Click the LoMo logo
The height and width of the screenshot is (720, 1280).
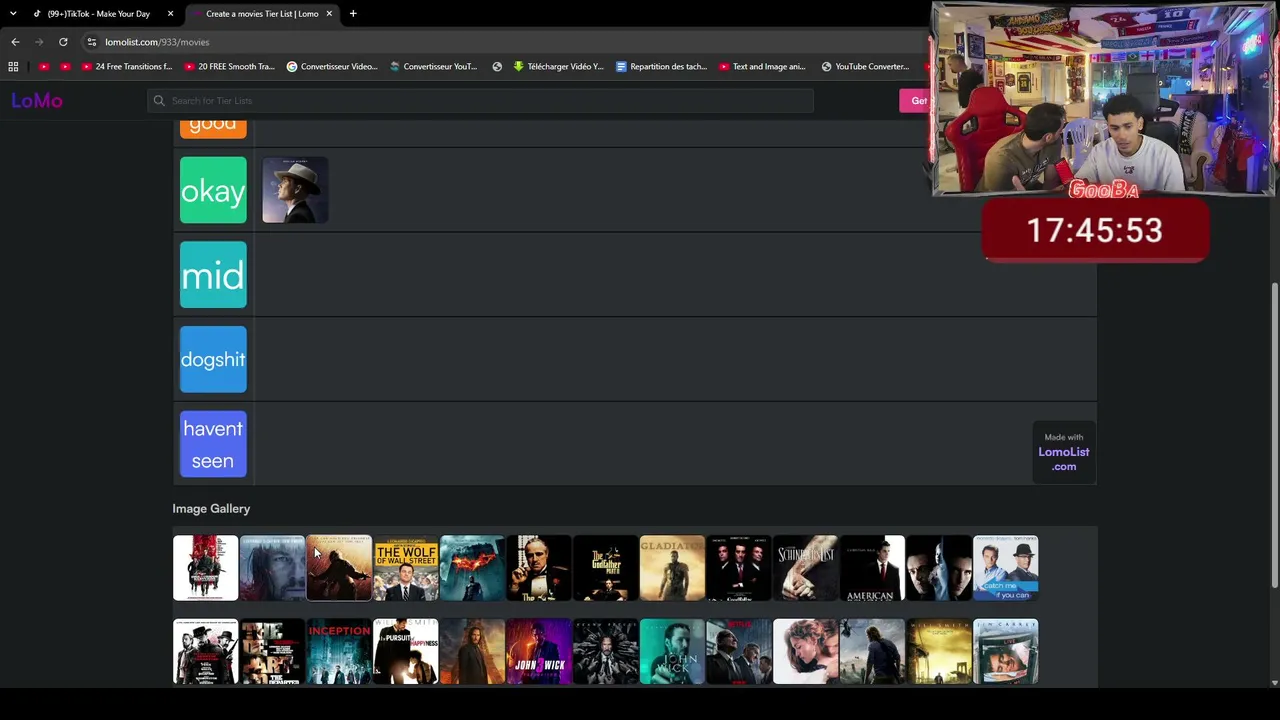click(37, 100)
